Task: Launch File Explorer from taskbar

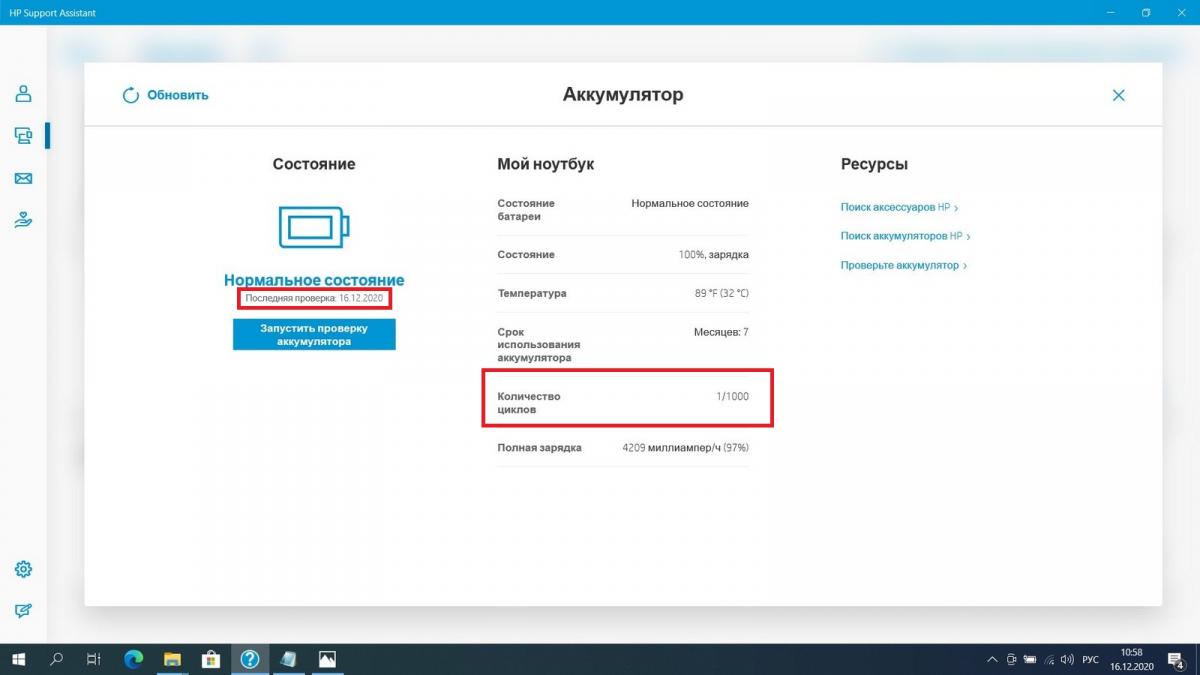Action: (172, 659)
